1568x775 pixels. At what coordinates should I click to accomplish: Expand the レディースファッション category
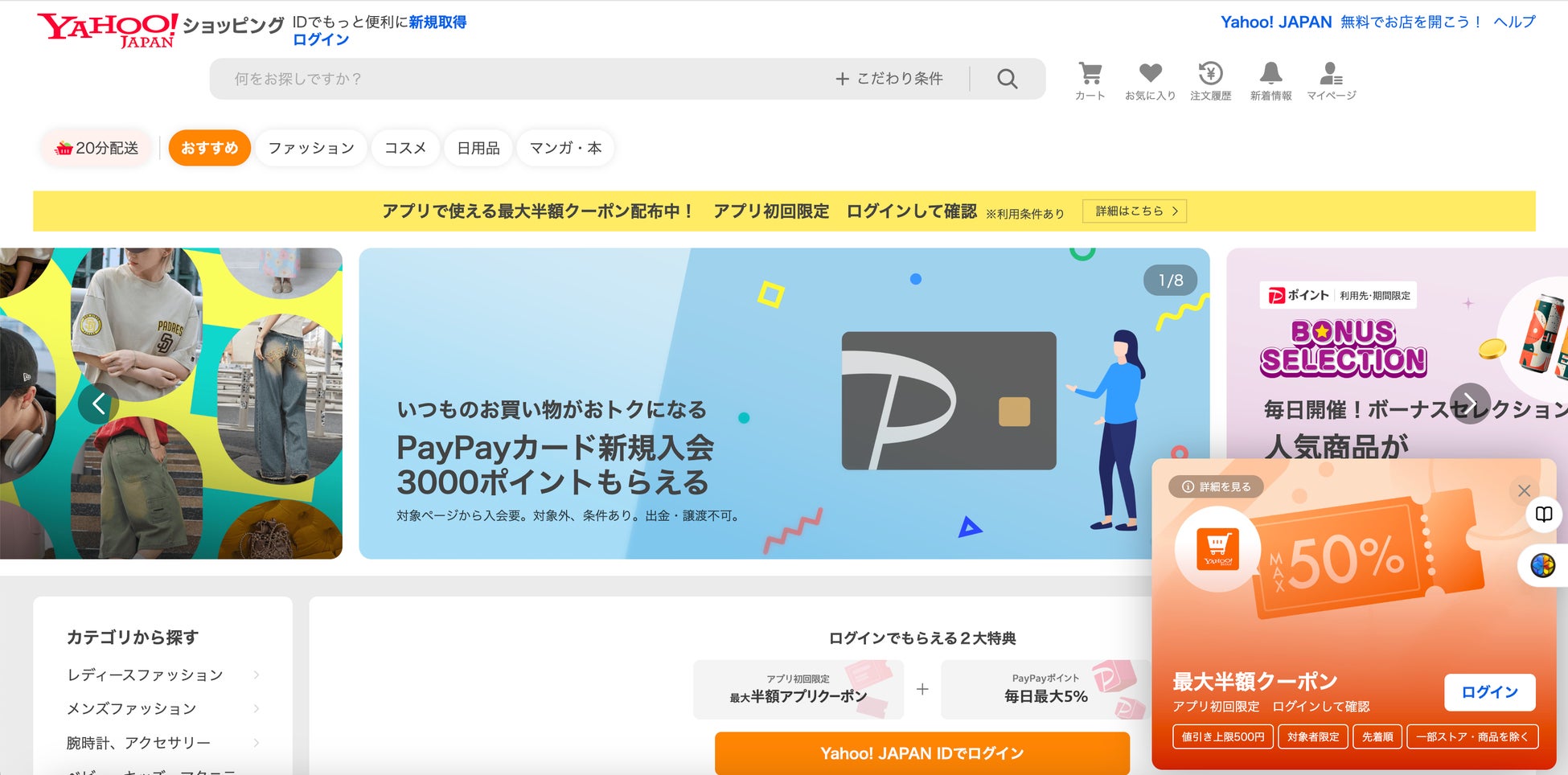tap(163, 675)
